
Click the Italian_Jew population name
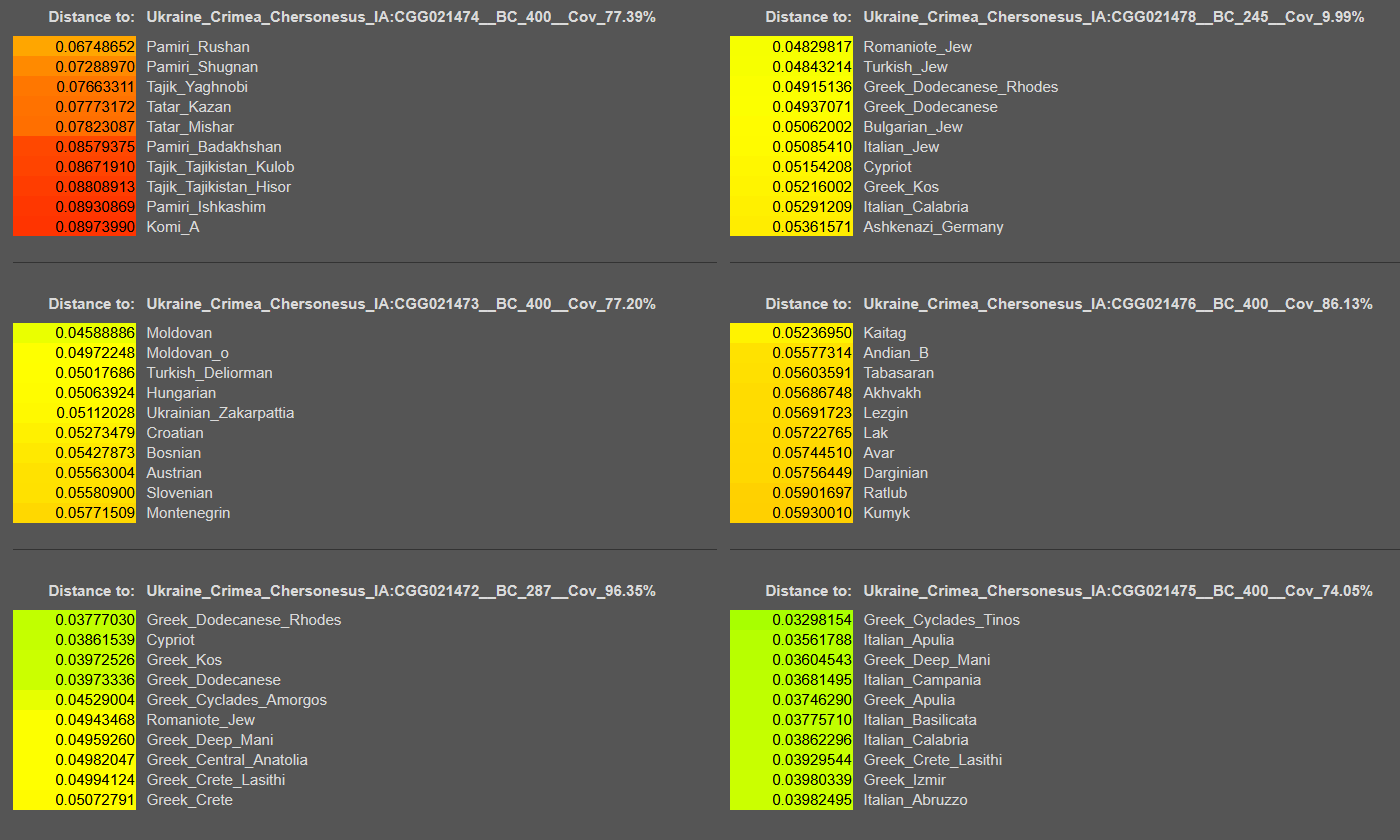tap(901, 147)
